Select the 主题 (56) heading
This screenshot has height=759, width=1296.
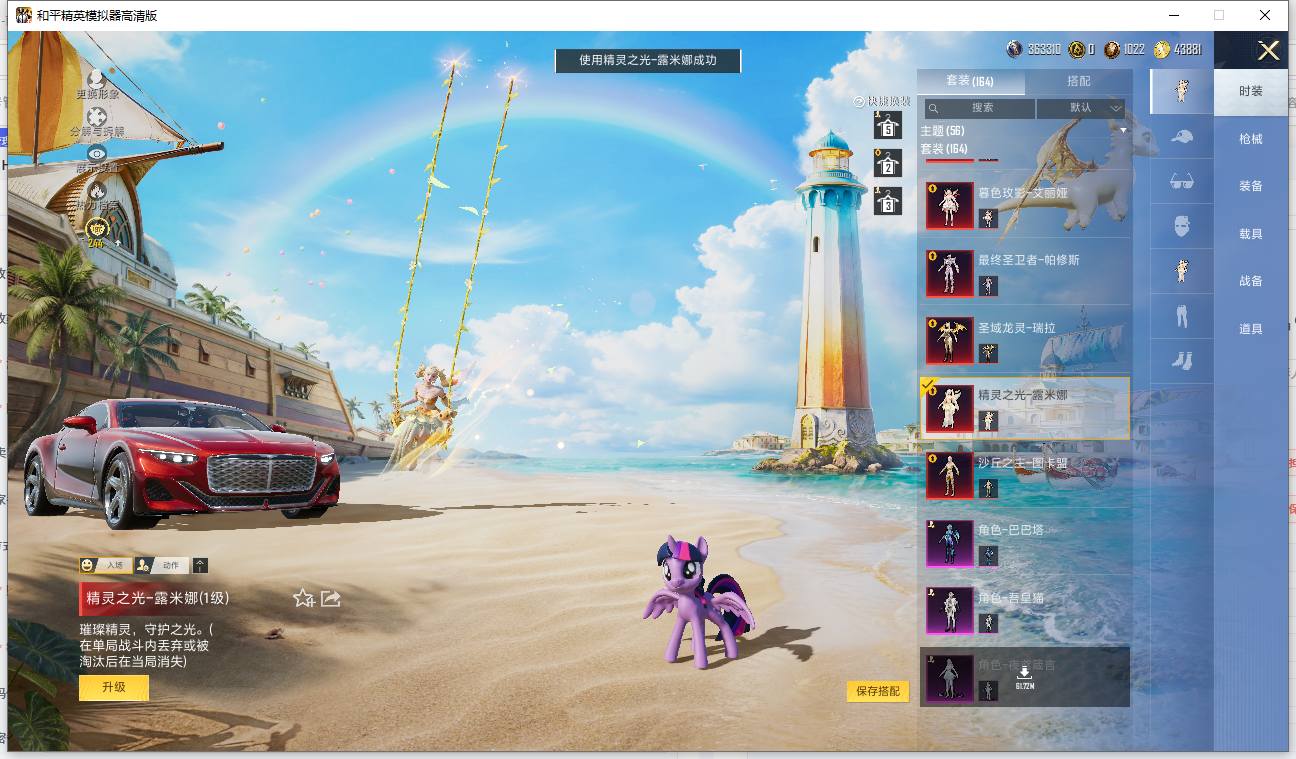pyautogui.click(x=942, y=131)
